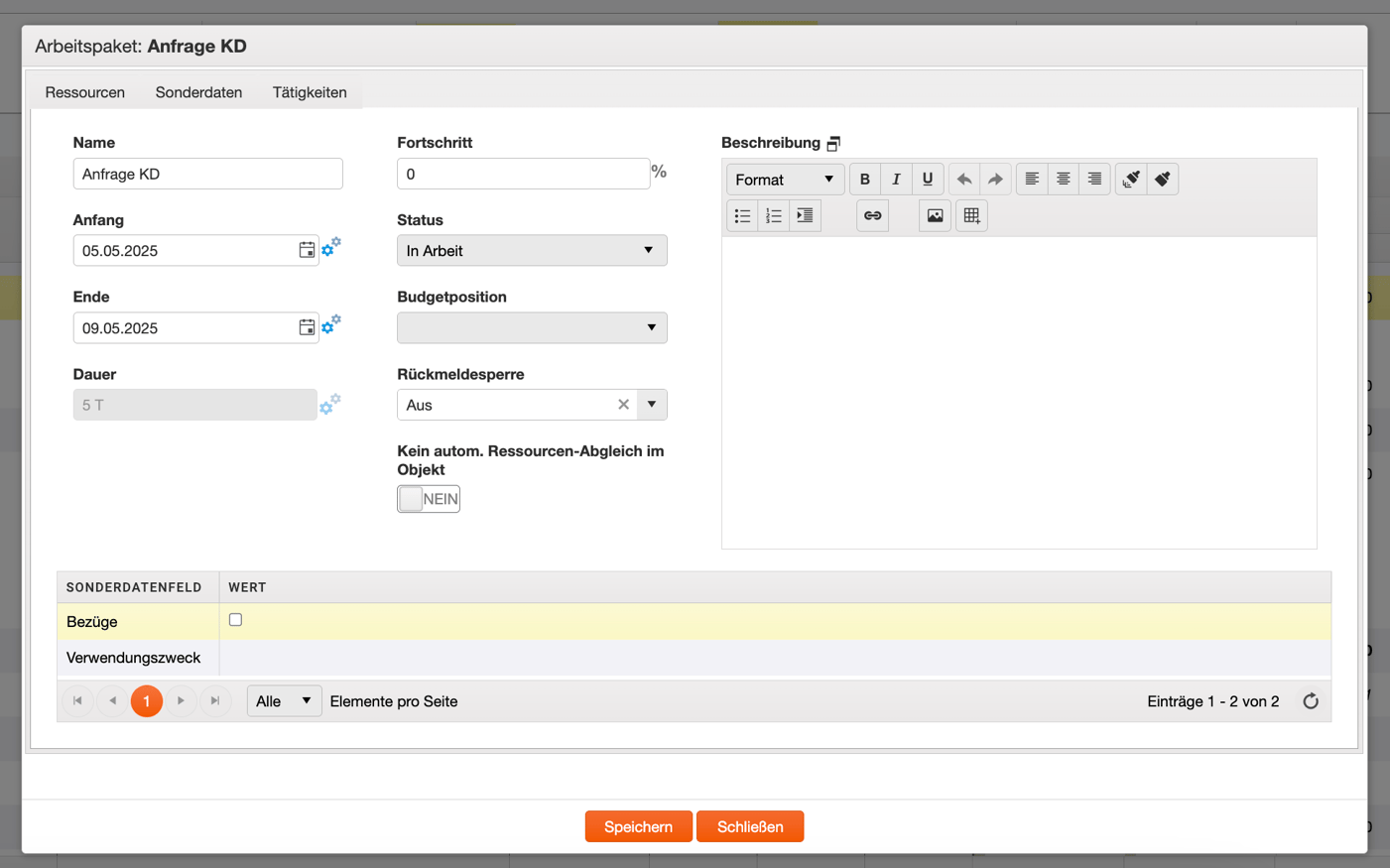
Task: Clear the Rückmeldesperre value with X
Action: coord(623,405)
